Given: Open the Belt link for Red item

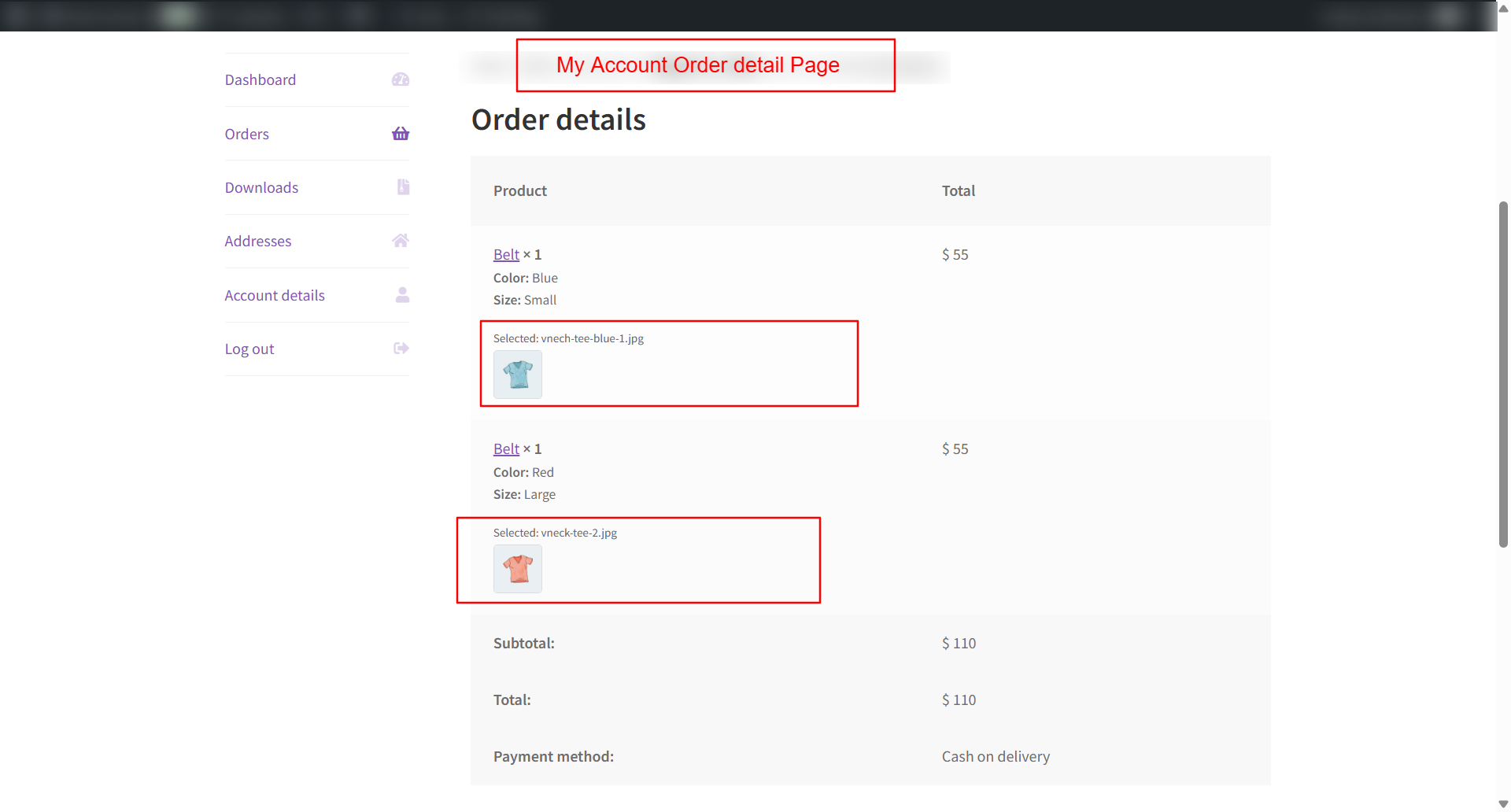Looking at the screenshot, I should [506, 449].
